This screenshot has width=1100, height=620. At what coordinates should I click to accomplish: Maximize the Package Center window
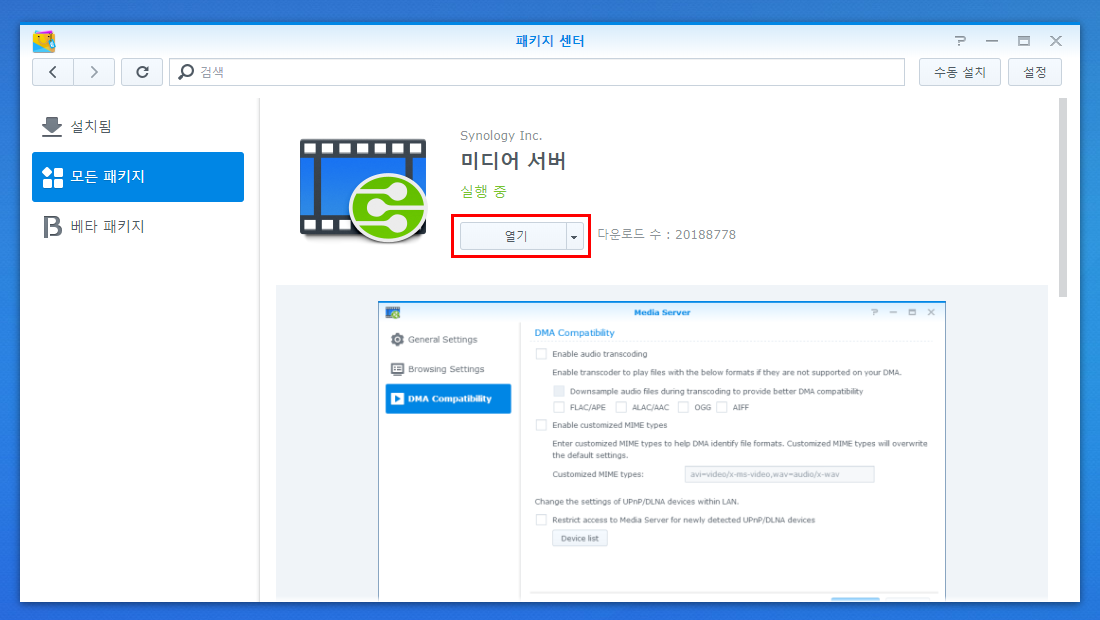click(x=1024, y=41)
